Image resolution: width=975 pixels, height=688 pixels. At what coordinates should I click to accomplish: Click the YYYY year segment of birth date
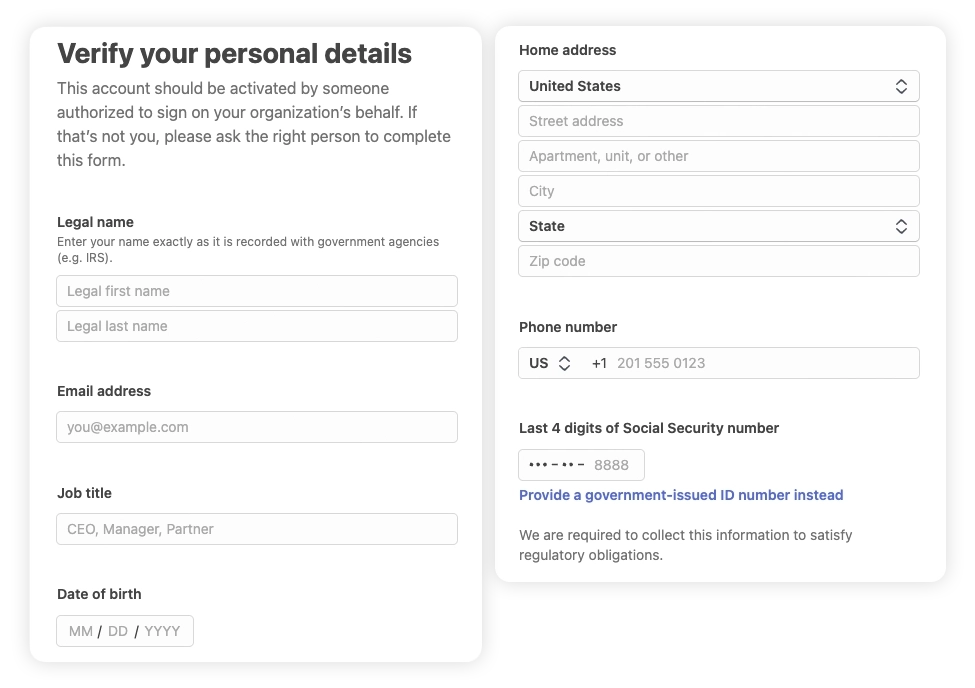[x=162, y=631]
